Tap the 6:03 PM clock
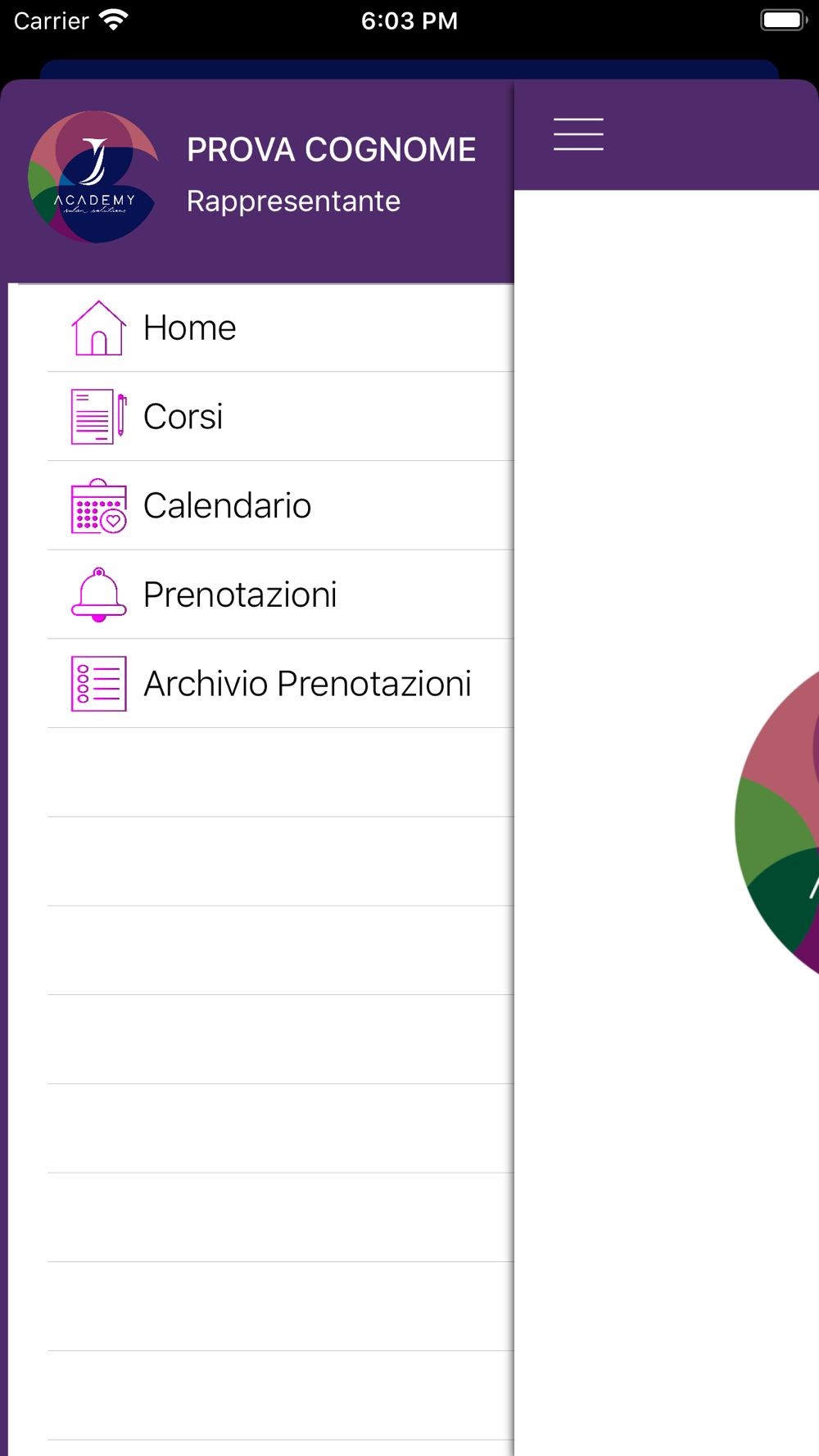This screenshot has height=1456, width=819. [x=409, y=20]
